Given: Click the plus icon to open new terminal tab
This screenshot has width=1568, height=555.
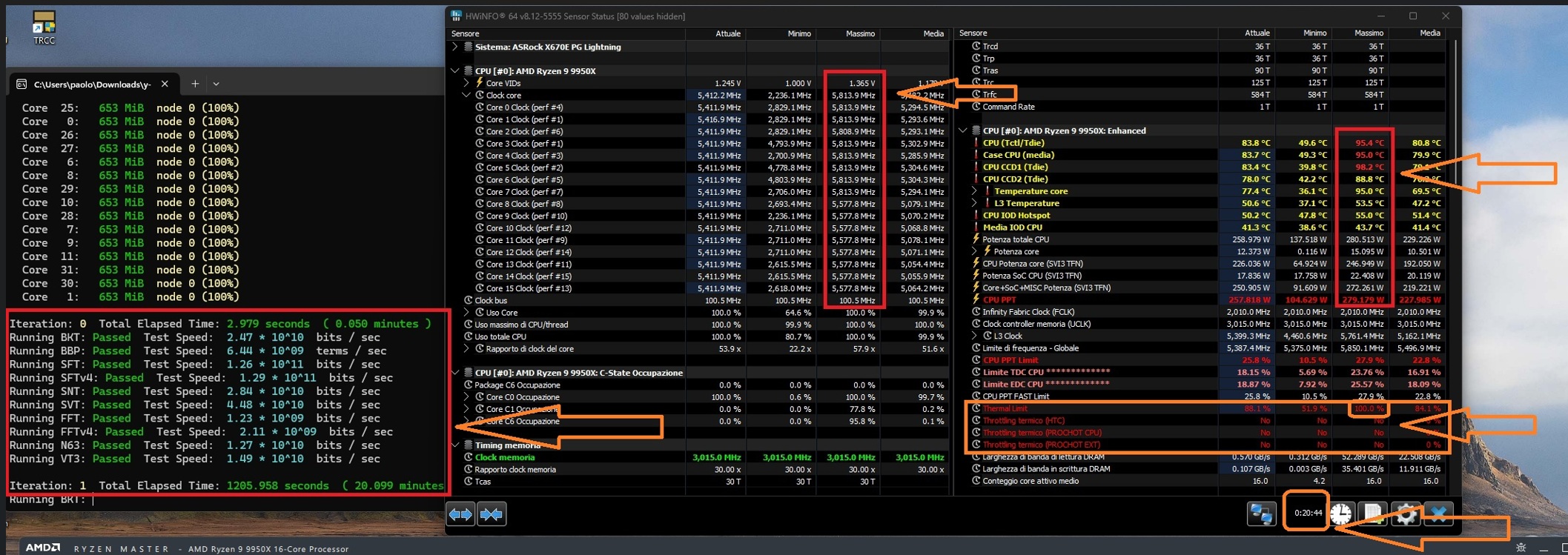Looking at the screenshot, I should pos(195,84).
